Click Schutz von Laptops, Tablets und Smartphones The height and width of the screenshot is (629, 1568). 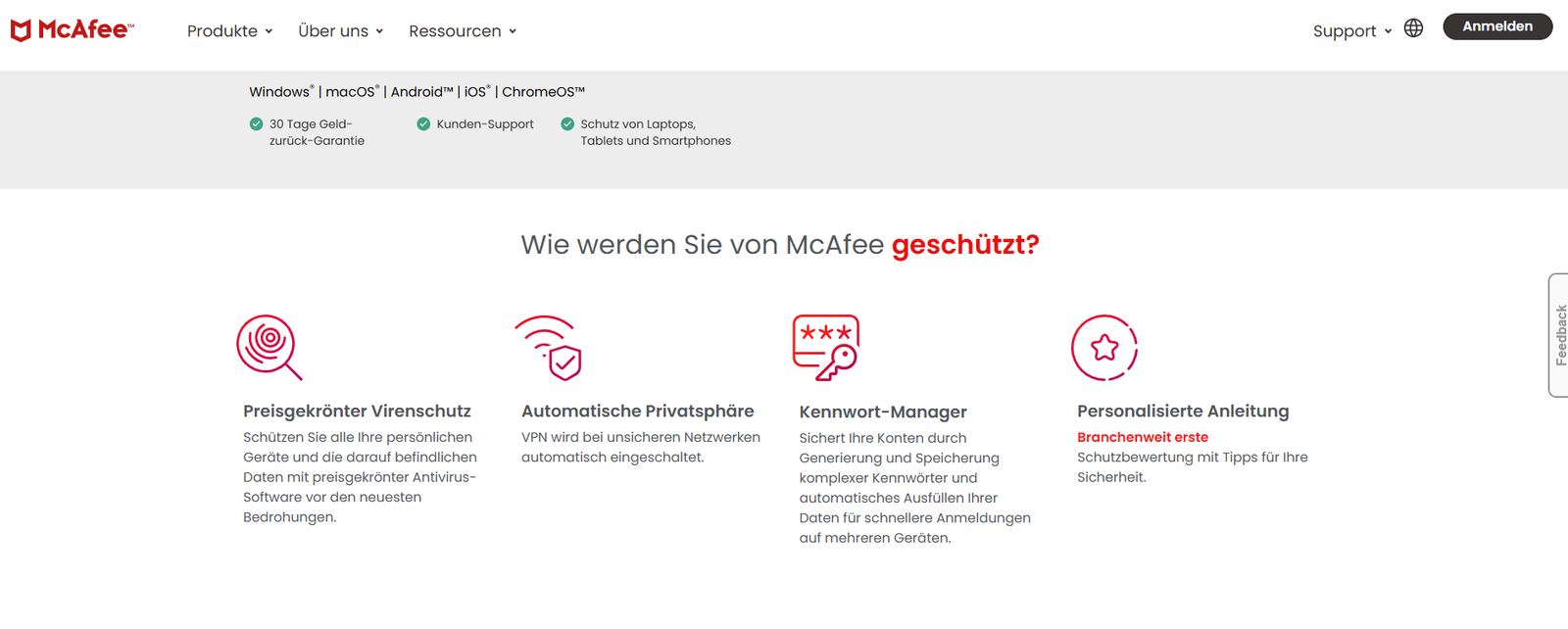point(656,132)
